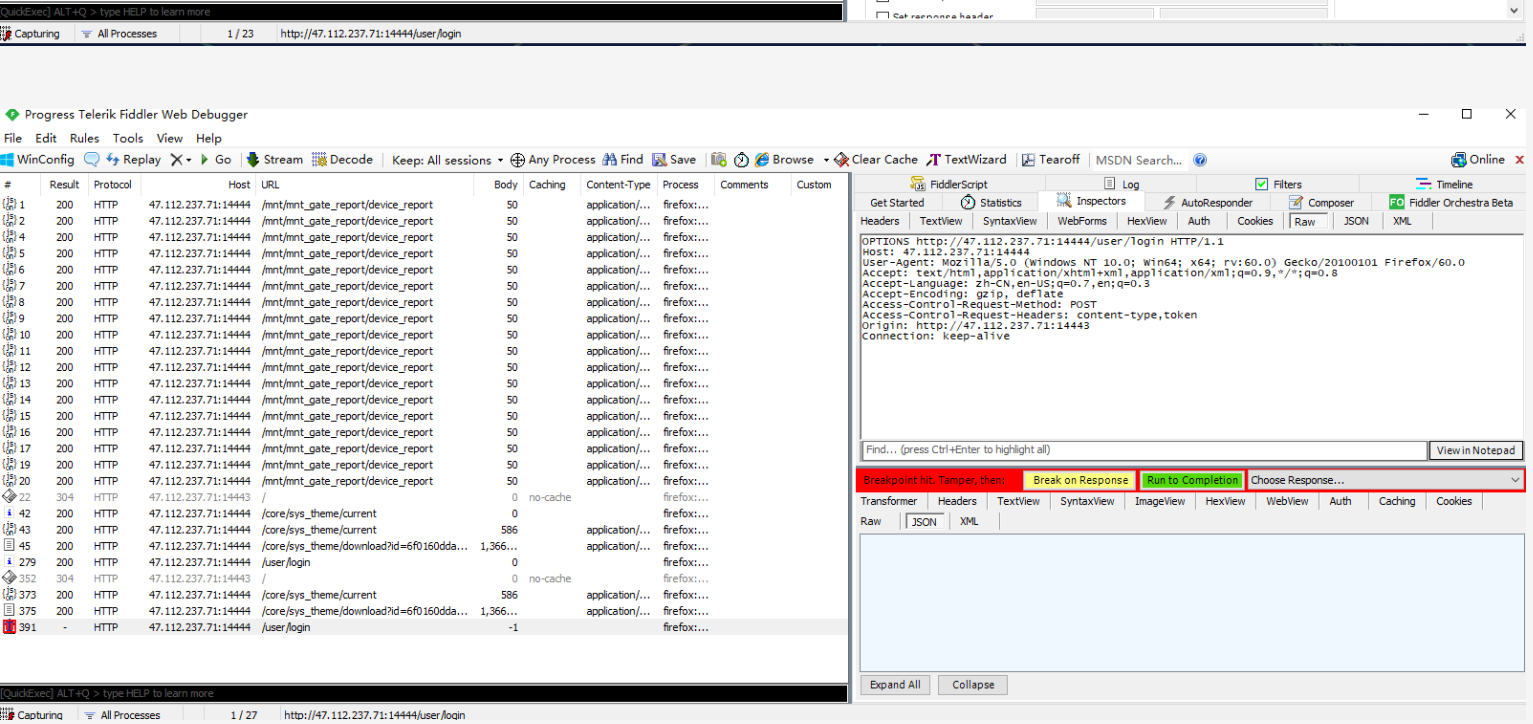This screenshot has height=724, width=1533.
Task: Sort sessions by the Content-Type column header
Action: (618, 184)
